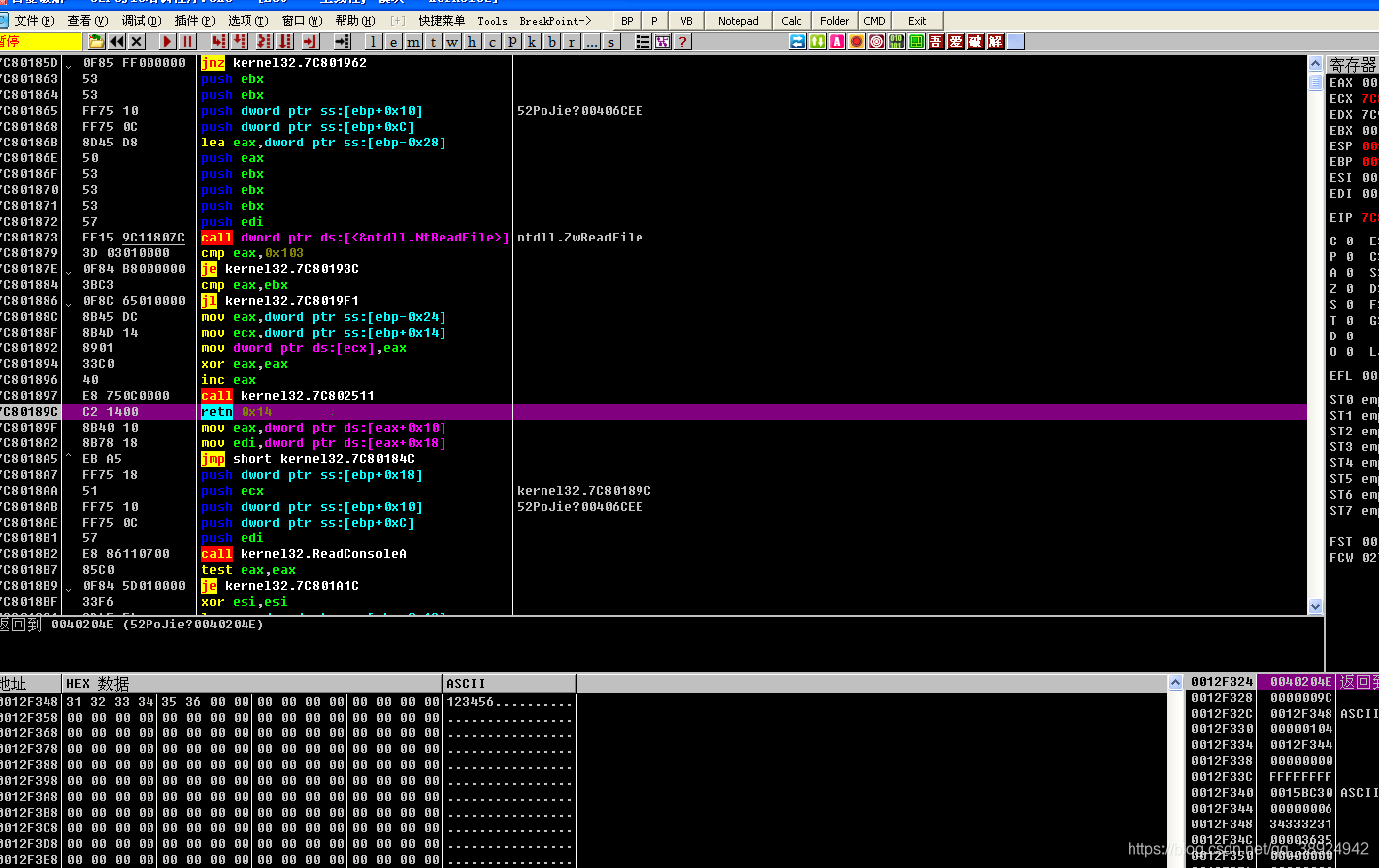Restart the program with the rewind icon
Image resolution: width=1379 pixels, height=868 pixels.
[117, 41]
